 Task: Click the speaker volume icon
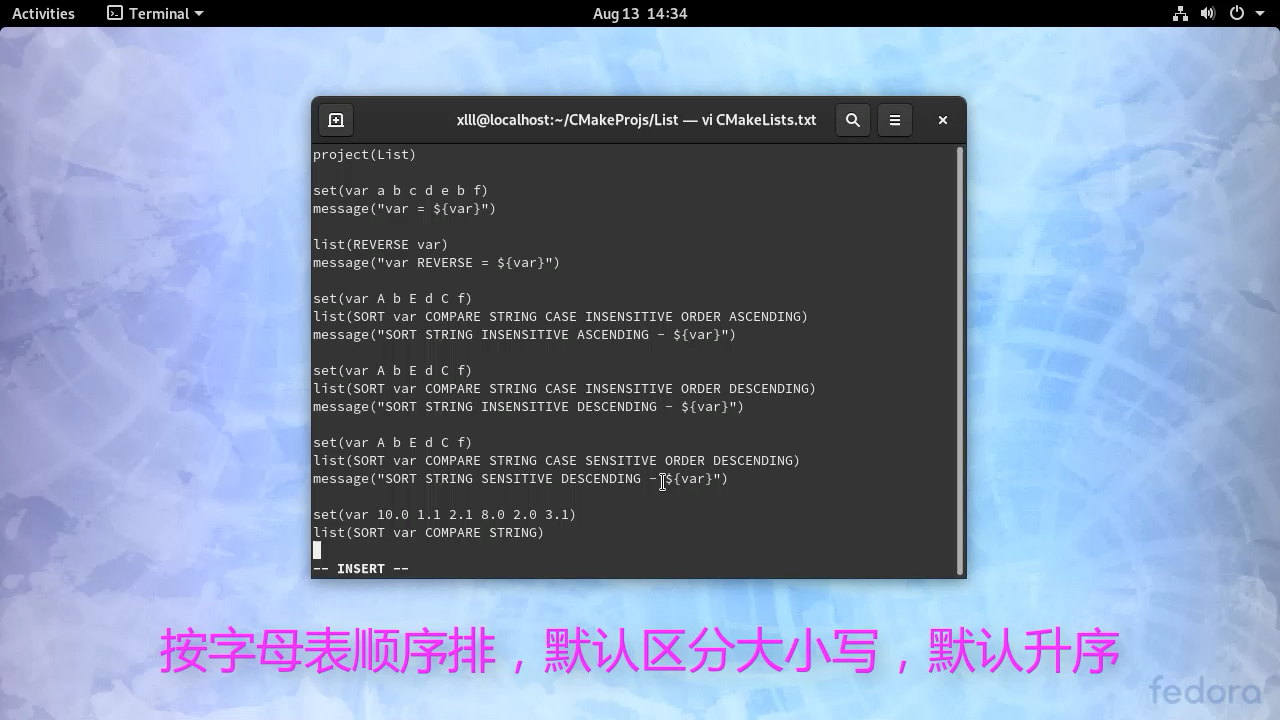pyautogui.click(x=1207, y=13)
